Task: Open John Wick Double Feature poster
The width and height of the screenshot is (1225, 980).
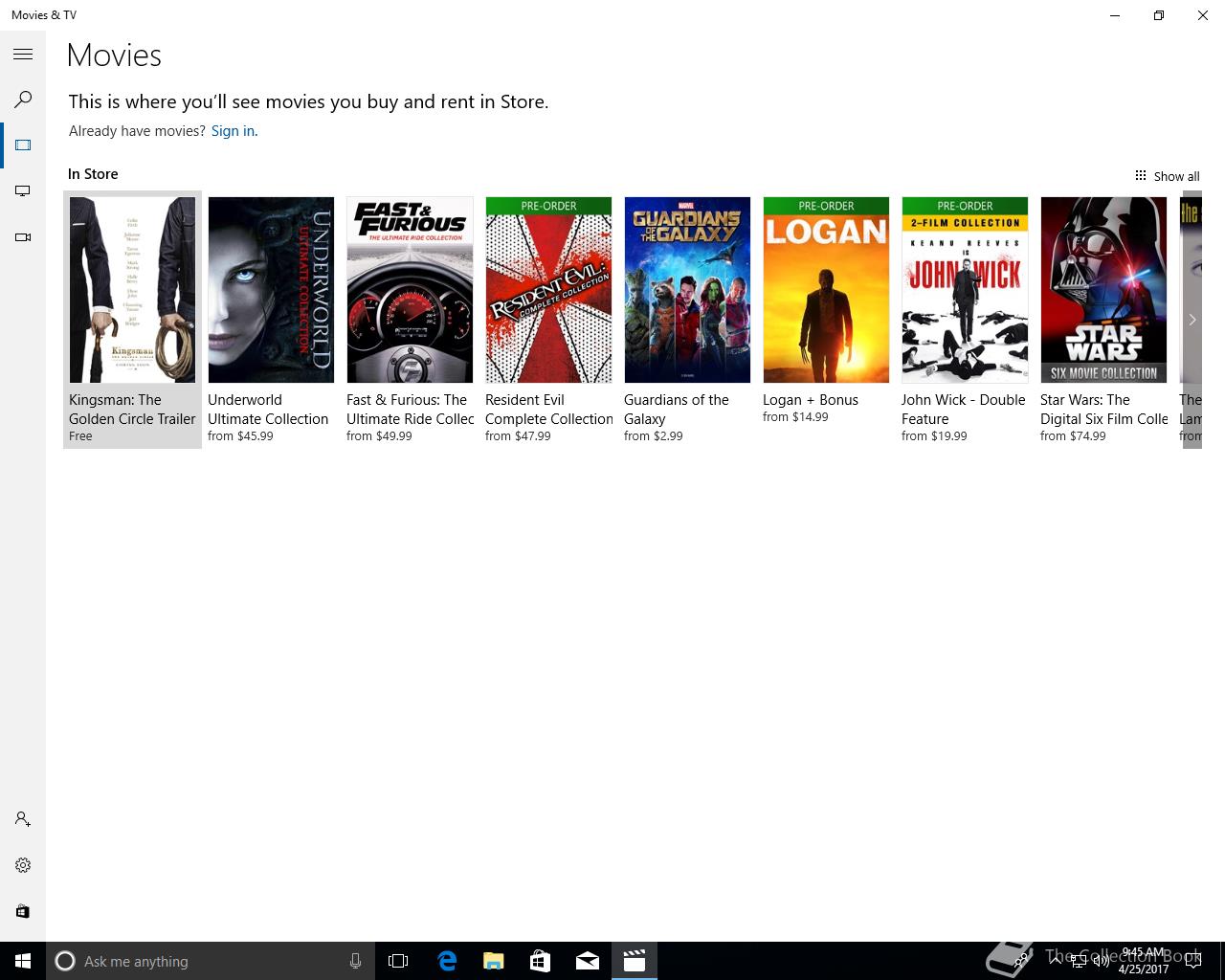Action: tap(965, 290)
